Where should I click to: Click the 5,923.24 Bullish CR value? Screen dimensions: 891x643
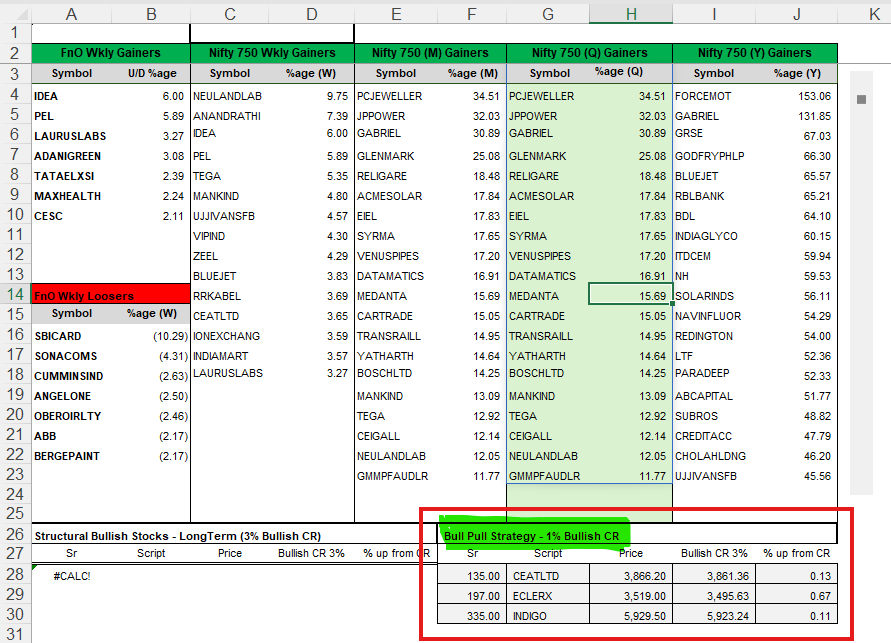[714, 616]
